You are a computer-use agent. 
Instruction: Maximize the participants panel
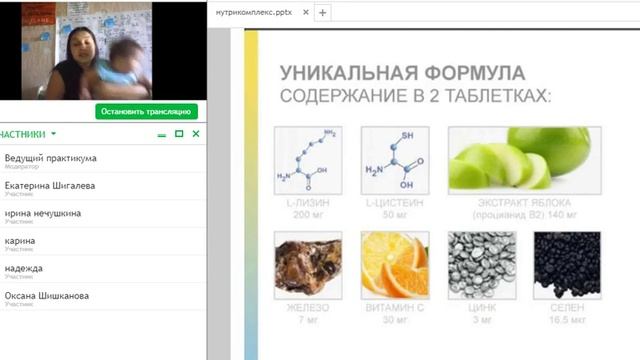pyautogui.click(x=179, y=133)
